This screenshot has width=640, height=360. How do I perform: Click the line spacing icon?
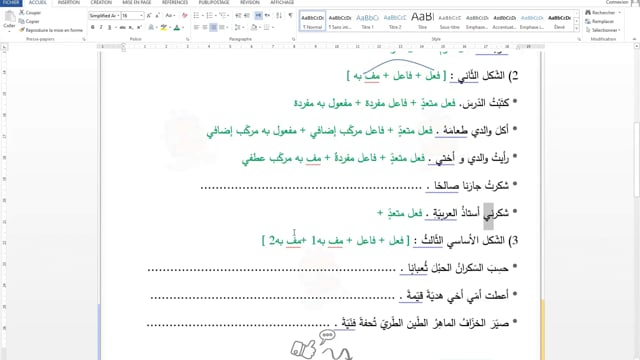[237, 27]
